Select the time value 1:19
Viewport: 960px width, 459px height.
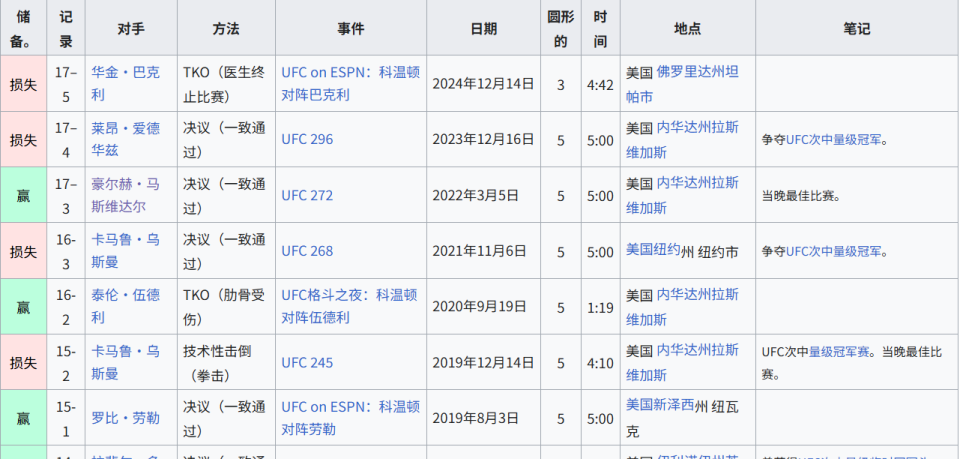pos(601,307)
